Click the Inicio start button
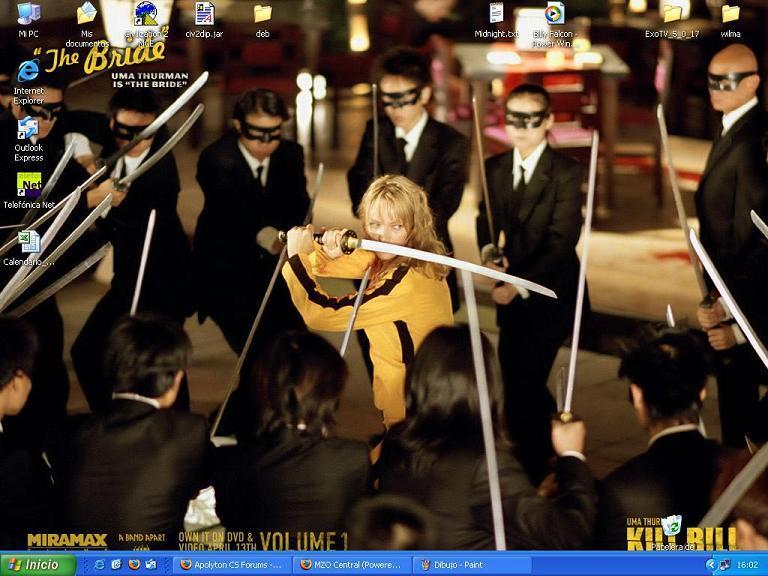768x576 pixels. click(38, 565)
